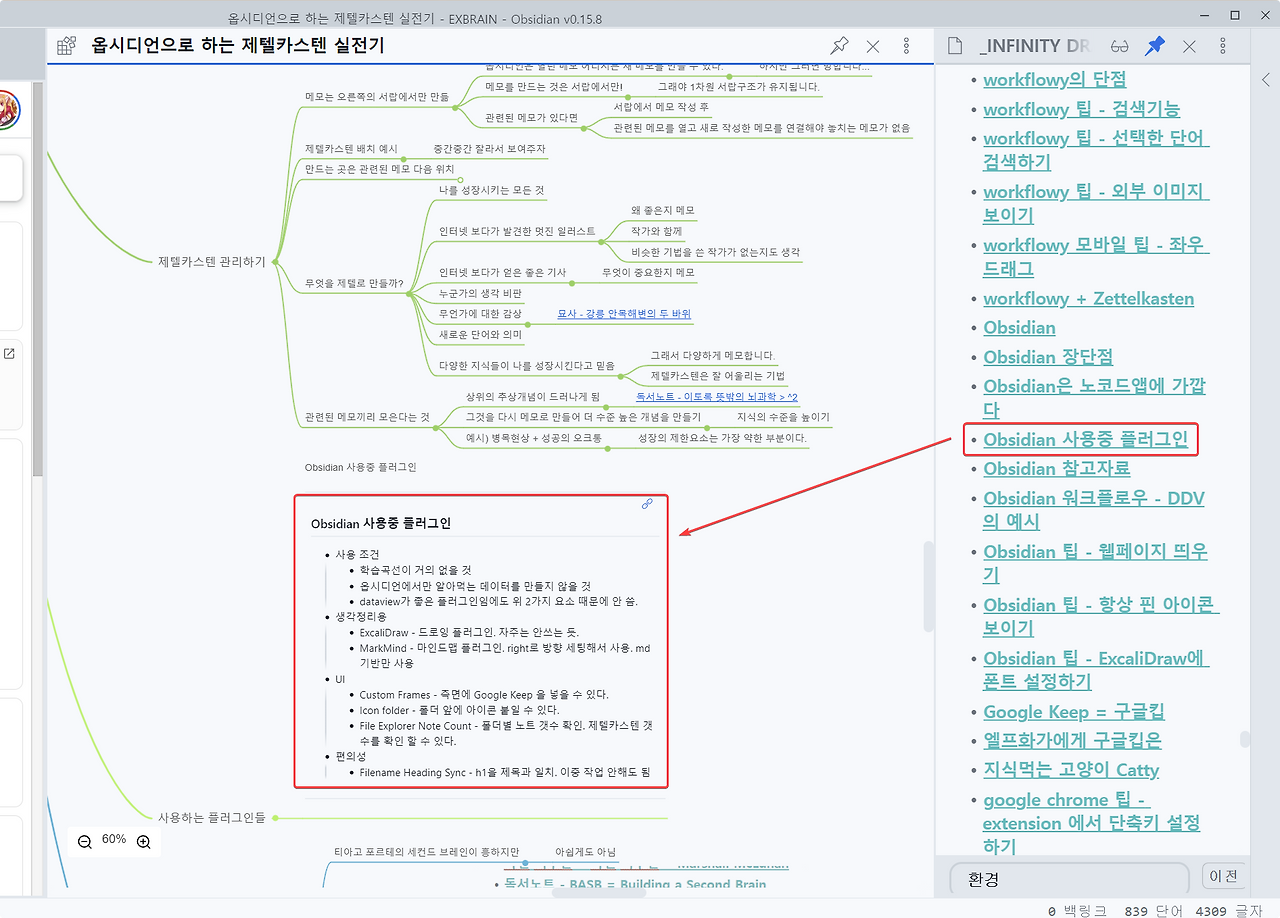Select the mind map node '메모는 오른쪽의 서랍에서만 만듦'

[377, 97]
